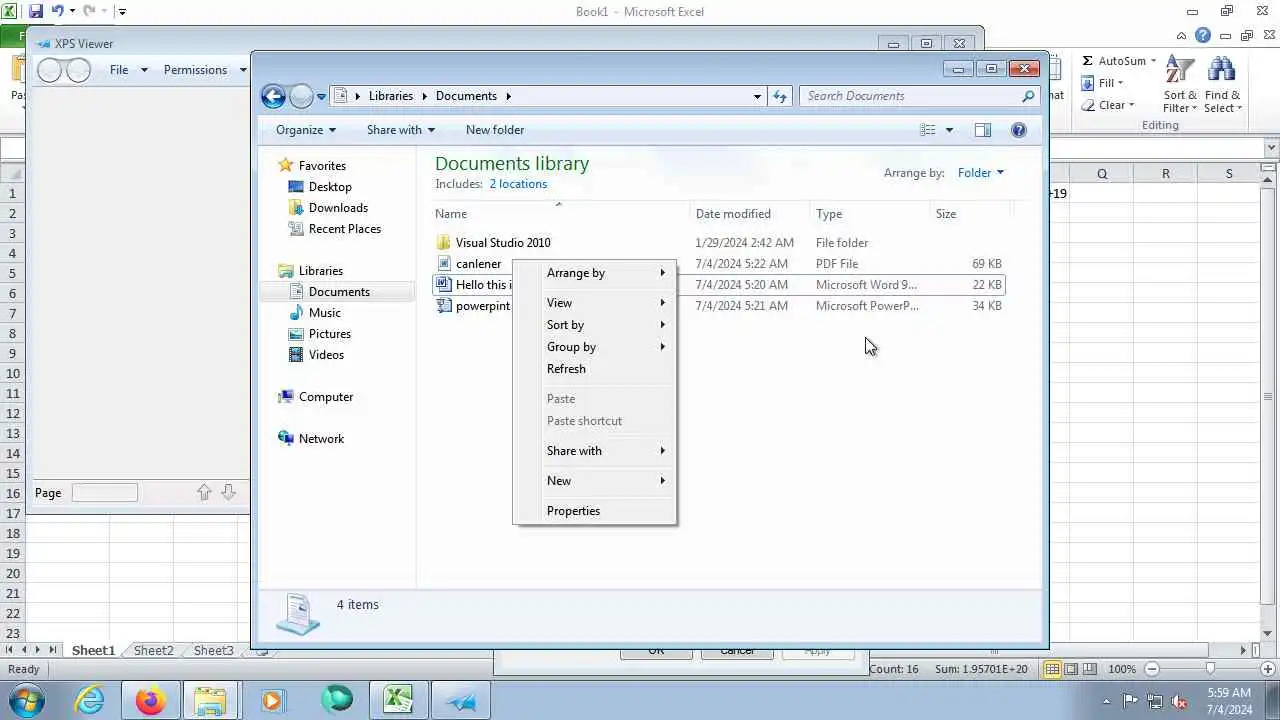The width and height of the screenshot is (1280, 720).
Task: Open the Permissions menu in XPS Viewer
Action: pos(205,70)
